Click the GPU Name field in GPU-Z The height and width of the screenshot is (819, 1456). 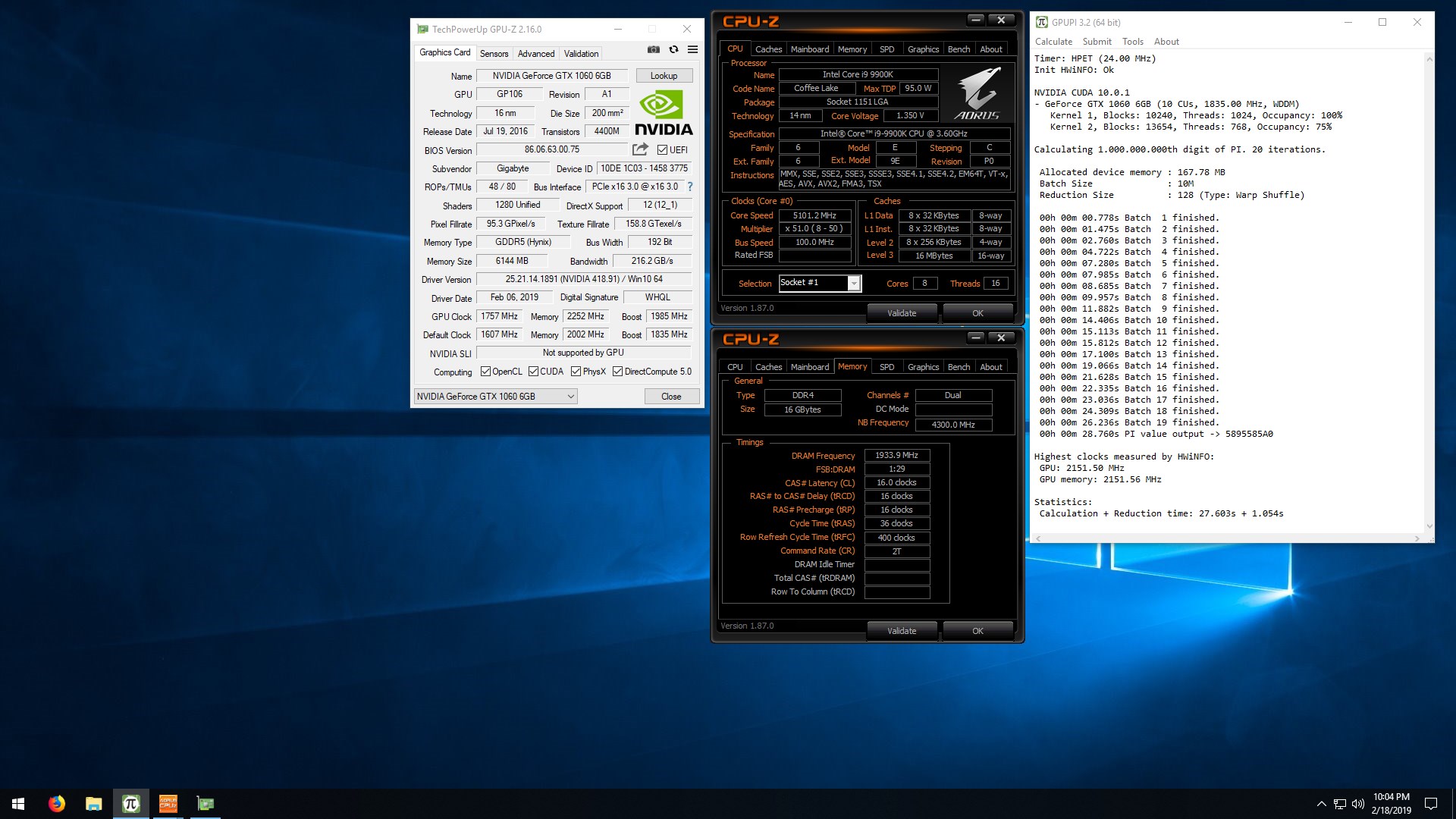(551, 76)
